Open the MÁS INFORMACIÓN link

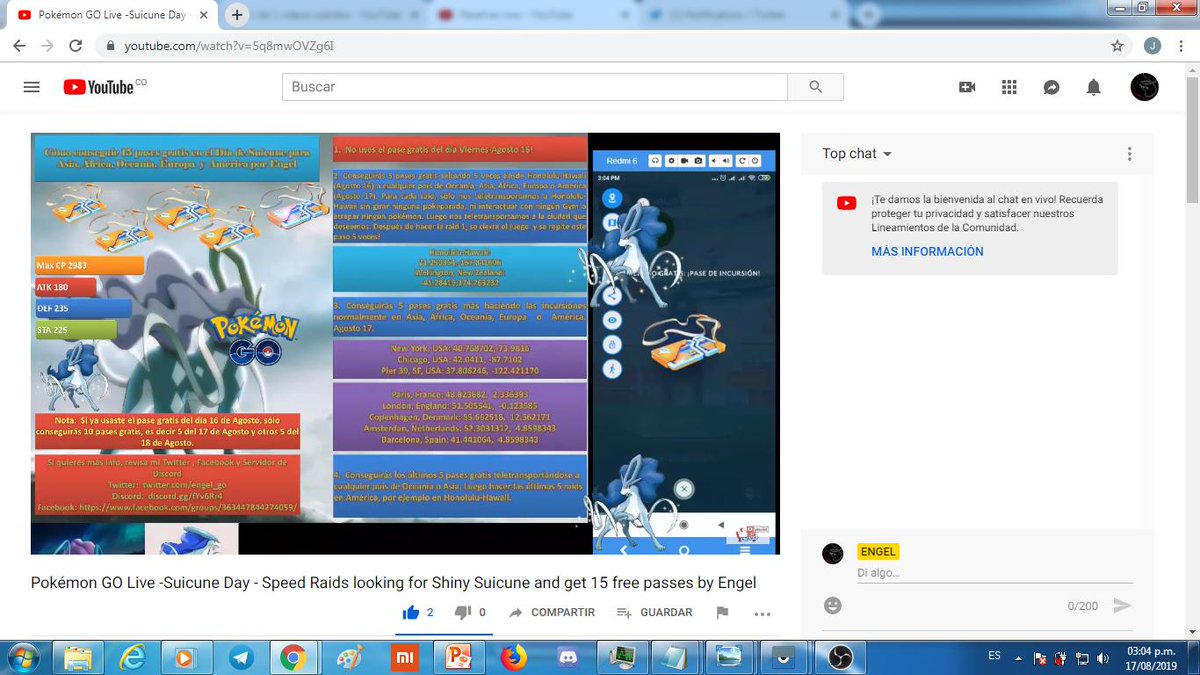pos(927,252)
